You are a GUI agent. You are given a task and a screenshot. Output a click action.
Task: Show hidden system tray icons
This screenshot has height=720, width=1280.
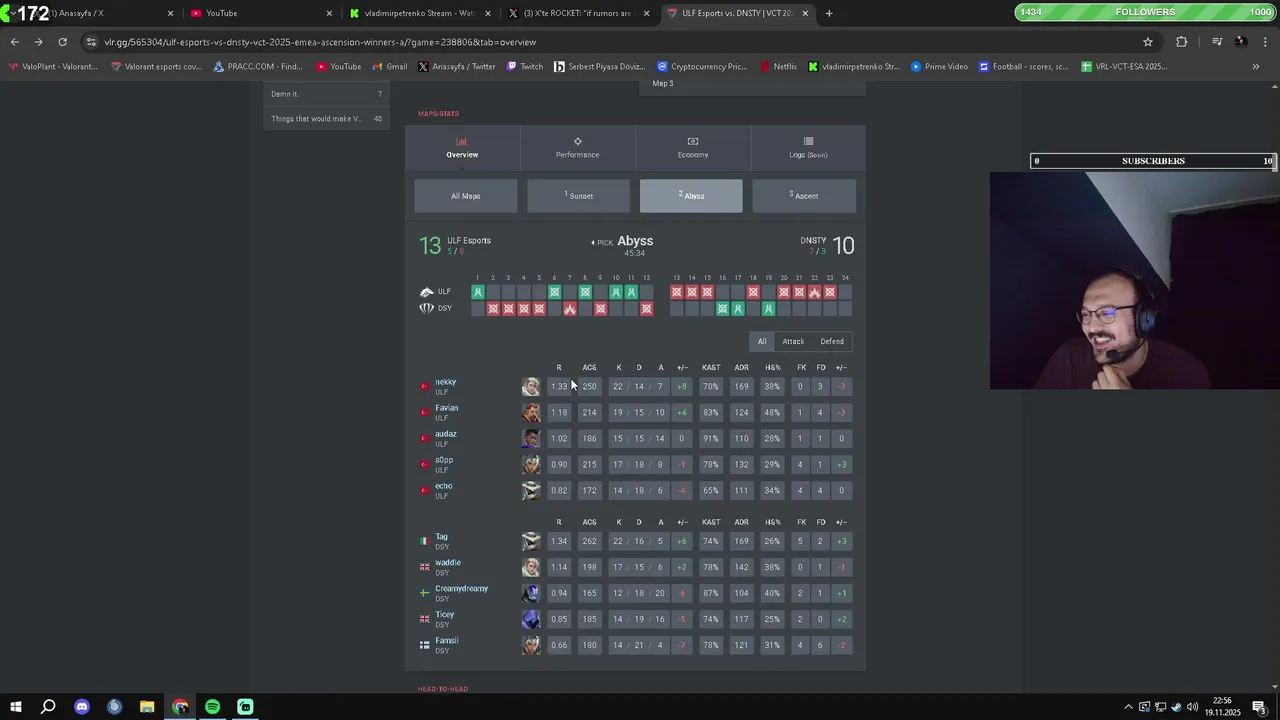tap(1128, 707)
